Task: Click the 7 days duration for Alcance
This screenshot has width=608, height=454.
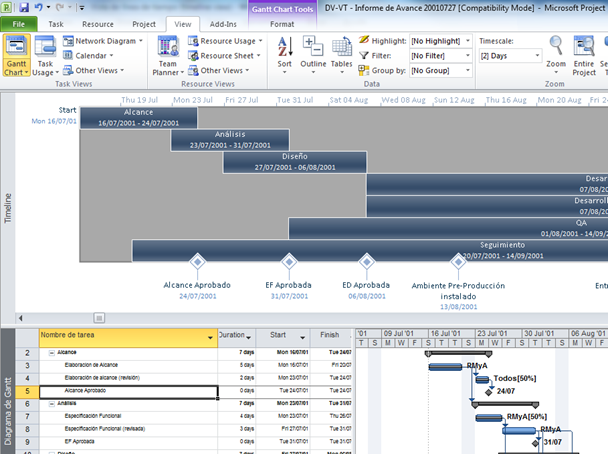Action: pos(247,352)
